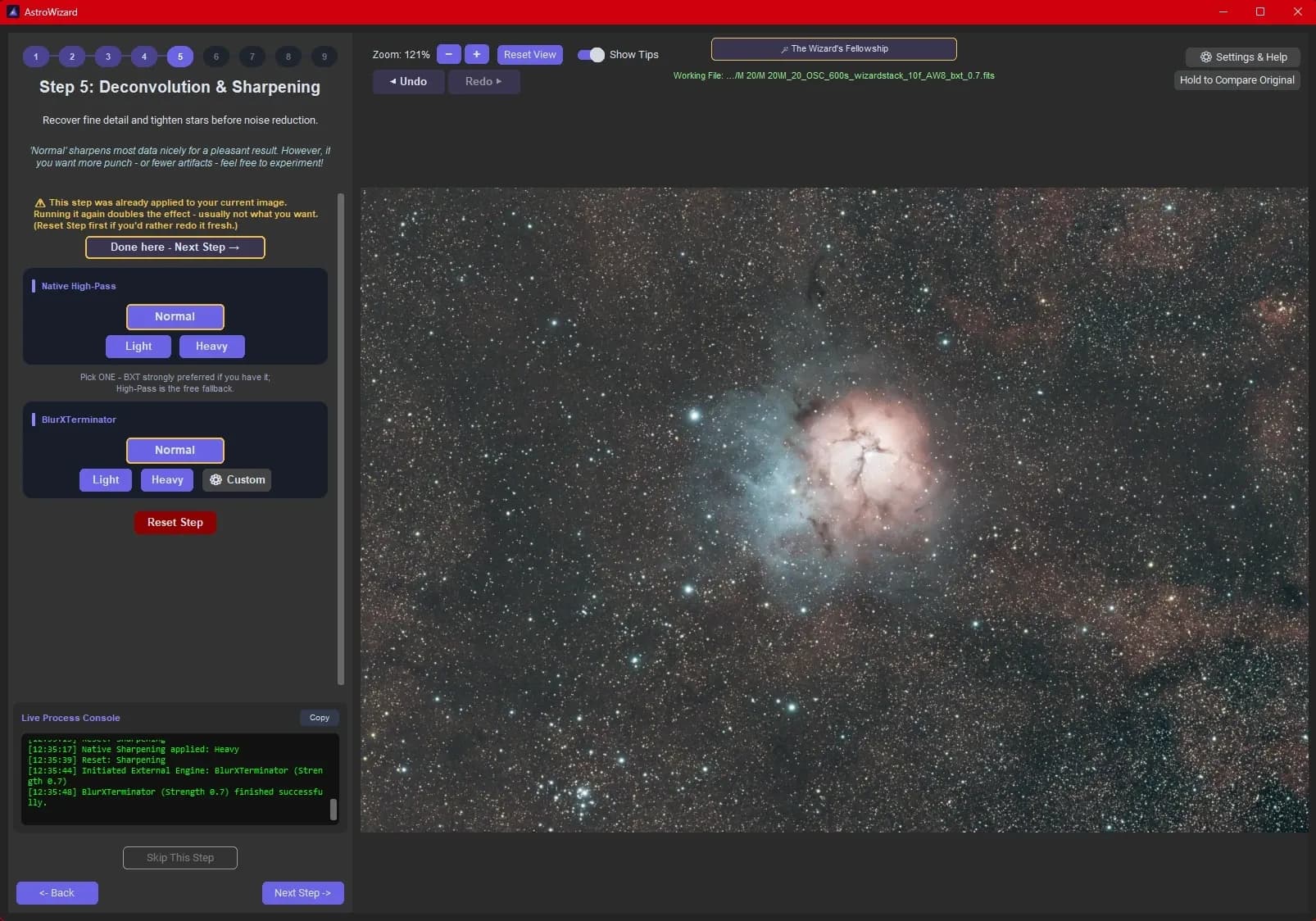This screenshot has height=921, width=1316.
Task: Click the Trifid nebula image preview
Action: pos(834,510)
